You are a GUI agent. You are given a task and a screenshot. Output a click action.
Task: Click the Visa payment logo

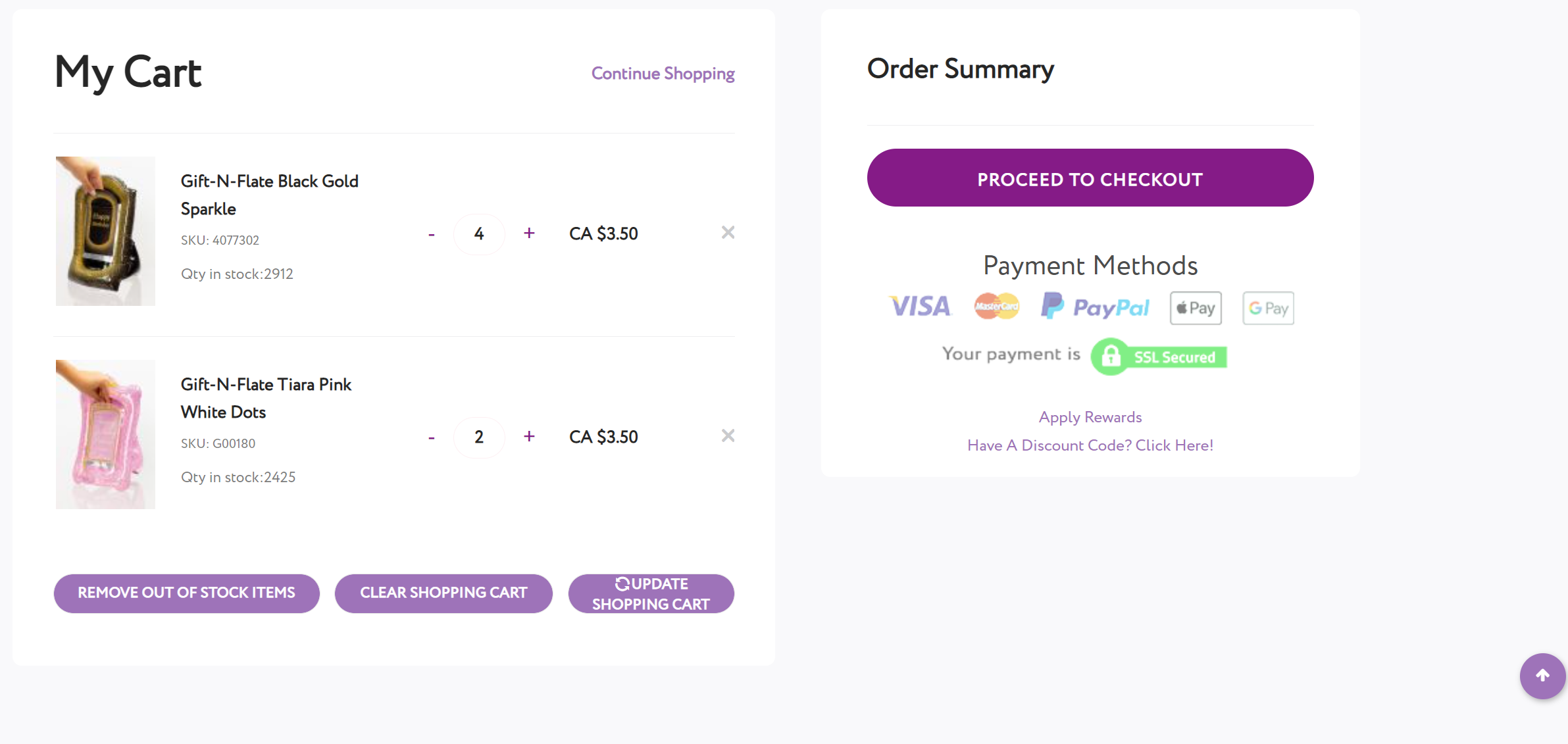(920, 307)
